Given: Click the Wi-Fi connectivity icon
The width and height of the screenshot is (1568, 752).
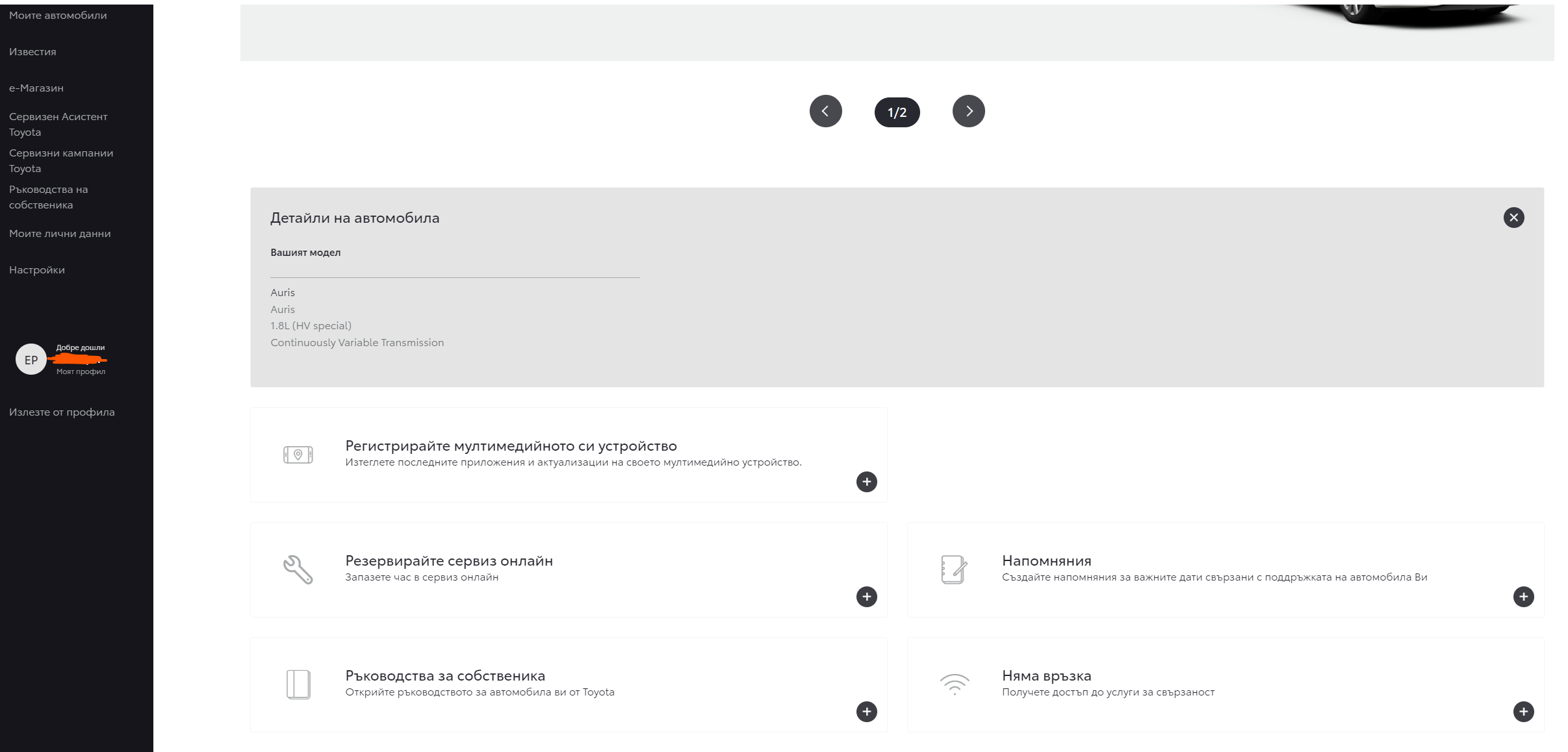Looking at the screenshot, I should coord(955,684).
